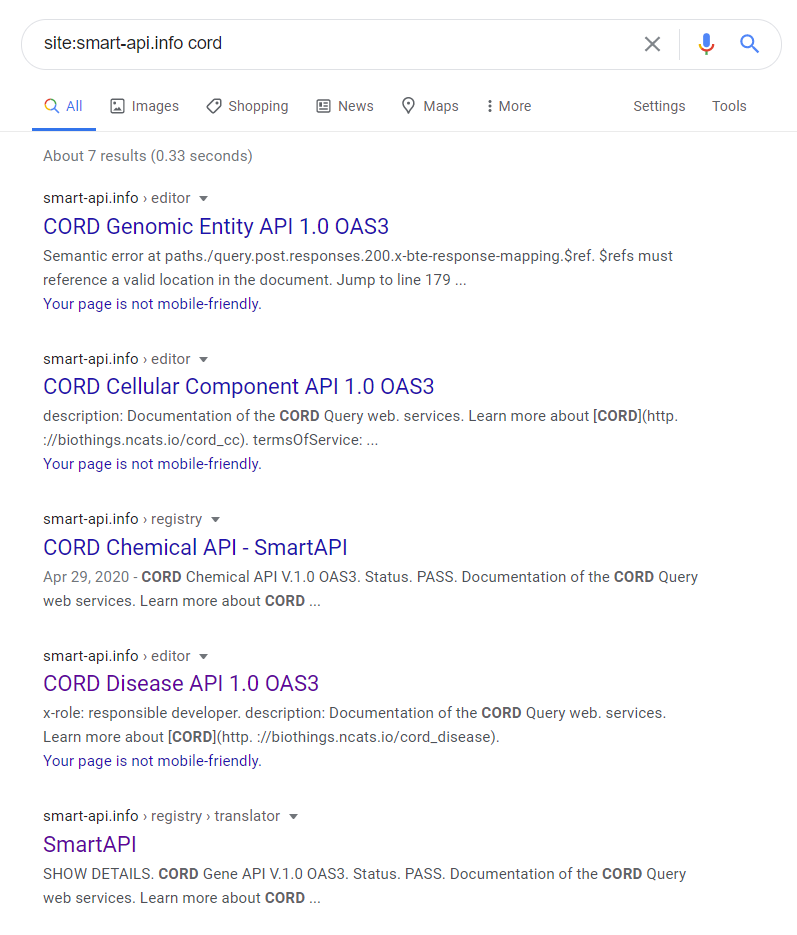Expand dropdown arrow for Genomic Entity result
The height and width of the screenshot is (935, 797).
(x=203, y=199)
